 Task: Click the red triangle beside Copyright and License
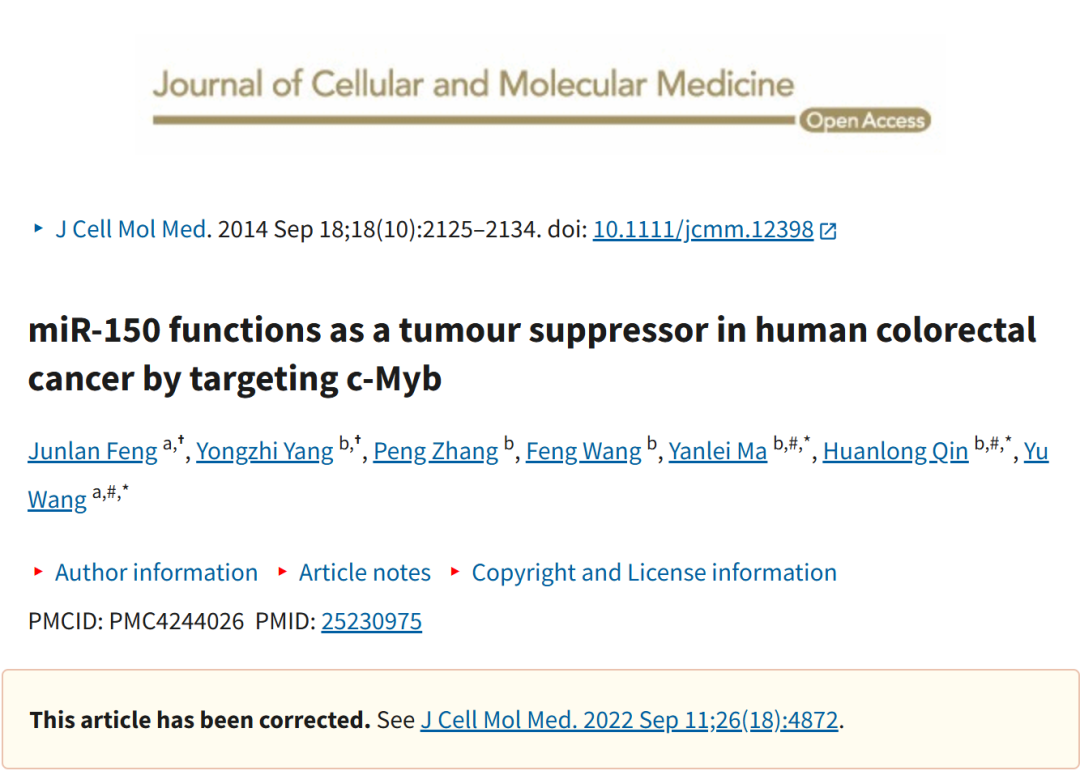click(x=455, y=571)
